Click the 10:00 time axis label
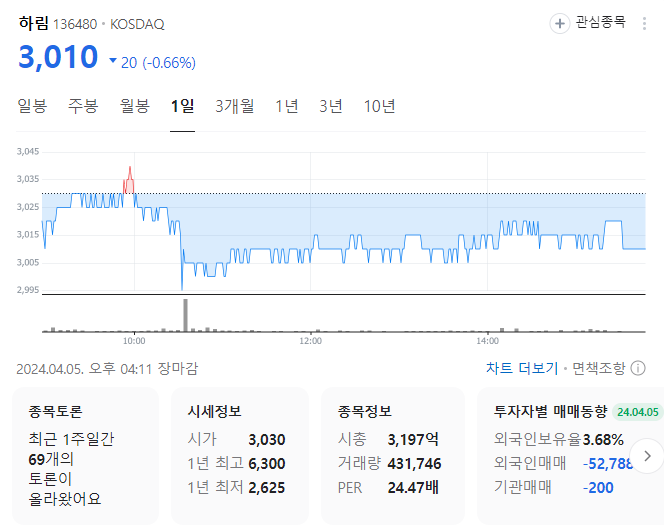The width and height of the screenshot is (664, 529). (134, 341)
